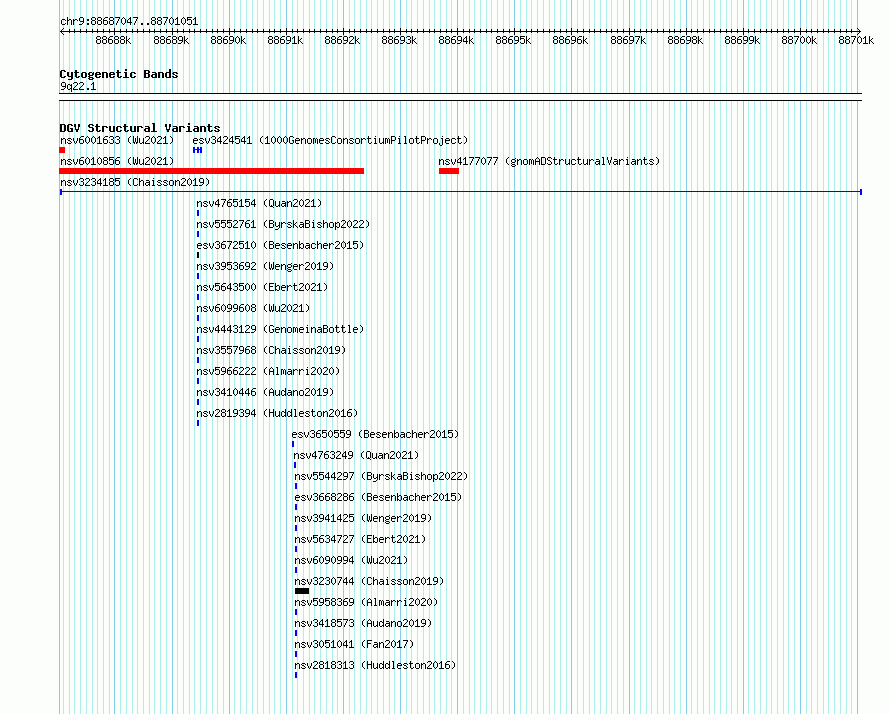Click the red nsv4177077 gnomAD variant bar
The width and height of the screenshot is (890, 714).
coord(449,171)
